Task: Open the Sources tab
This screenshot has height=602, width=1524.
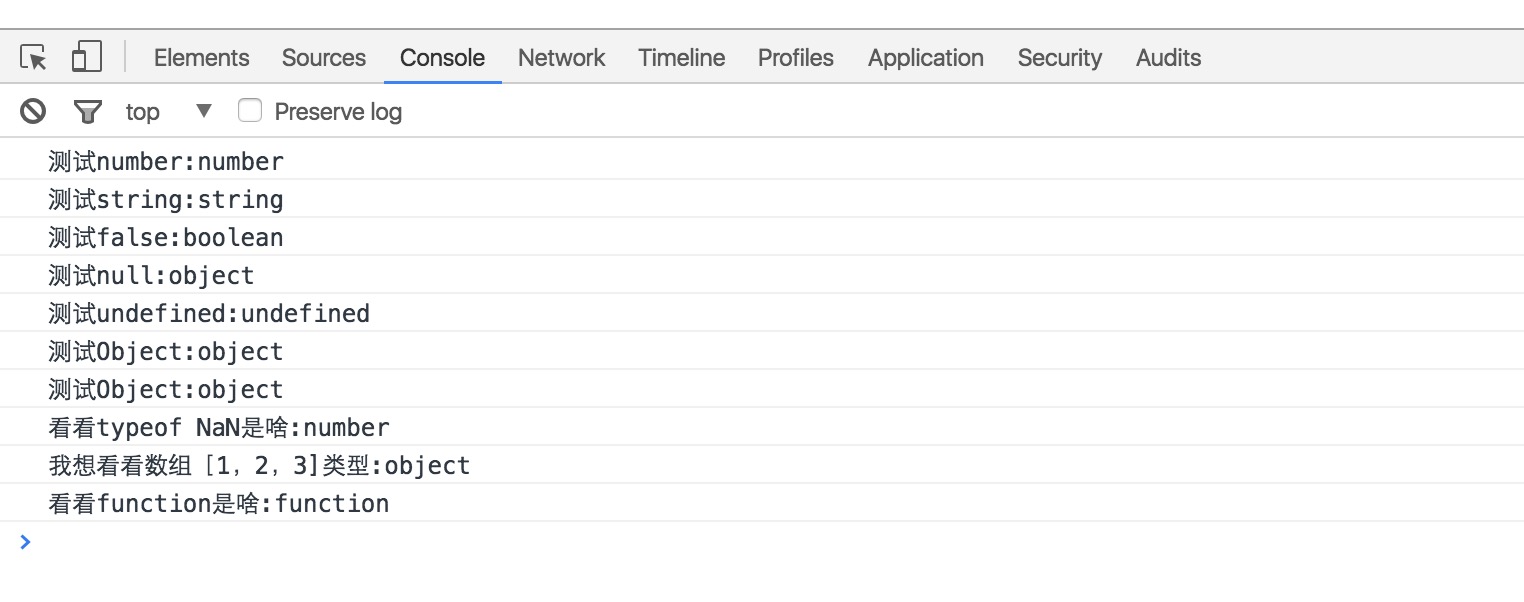Action: pos(323,58)
